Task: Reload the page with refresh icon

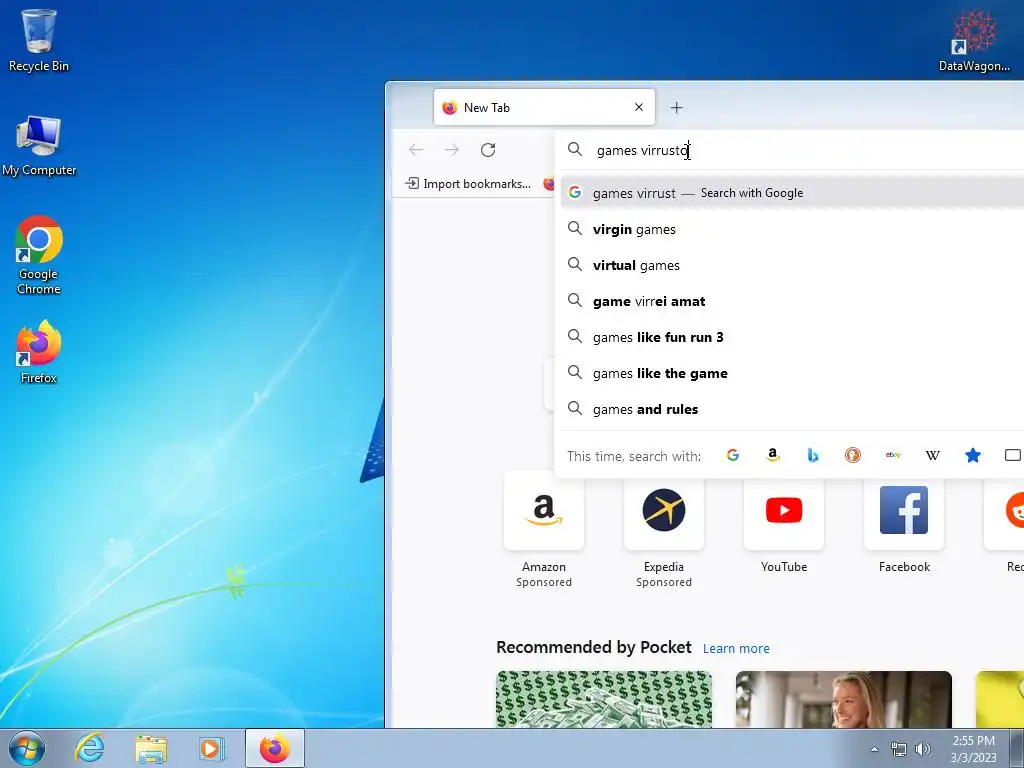Action: (488, 150)
